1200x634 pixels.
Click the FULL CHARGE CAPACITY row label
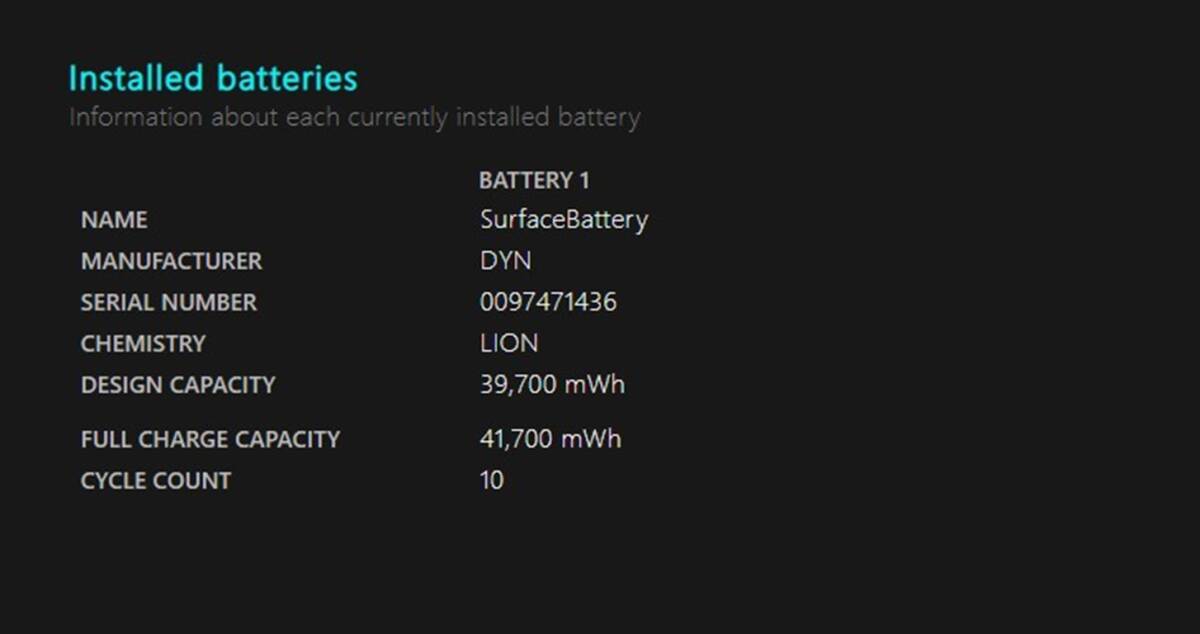(210, 439)
